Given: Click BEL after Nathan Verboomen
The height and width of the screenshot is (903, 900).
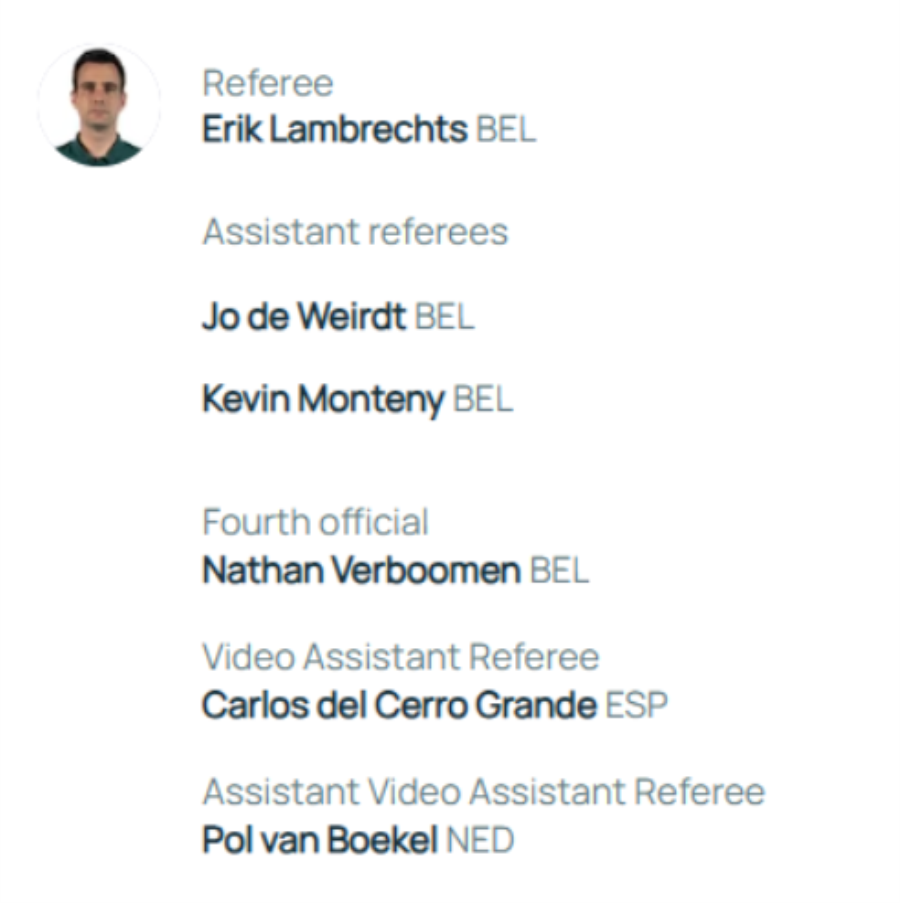Looking at the screenshot, I should coord(559,571).
